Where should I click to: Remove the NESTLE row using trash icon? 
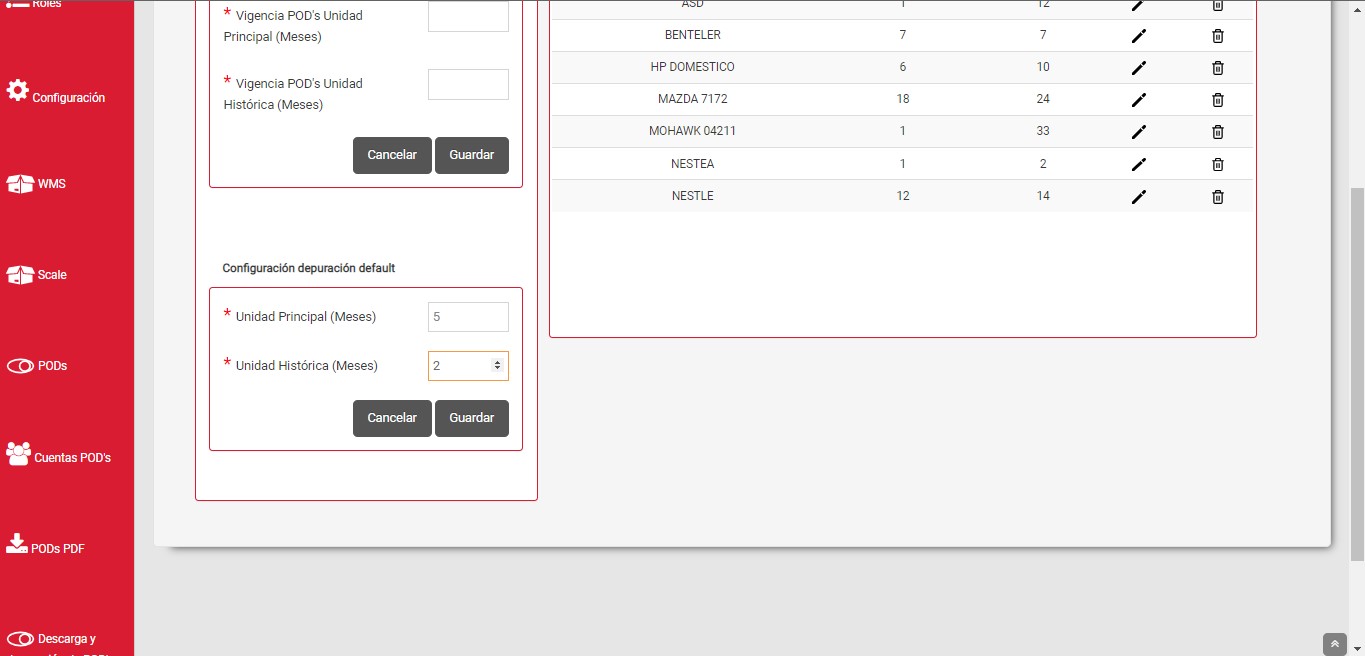tap(1217, 197)
